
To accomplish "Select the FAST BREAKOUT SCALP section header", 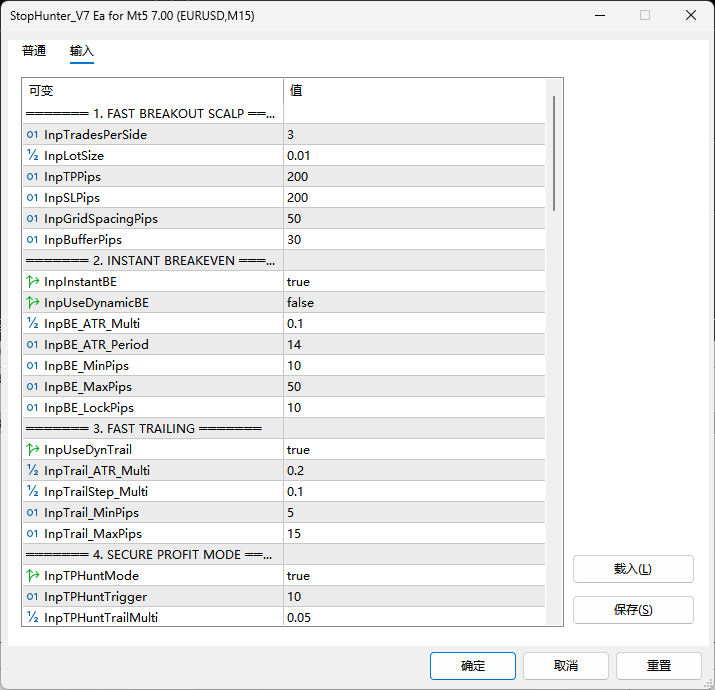I will [150, 114].
